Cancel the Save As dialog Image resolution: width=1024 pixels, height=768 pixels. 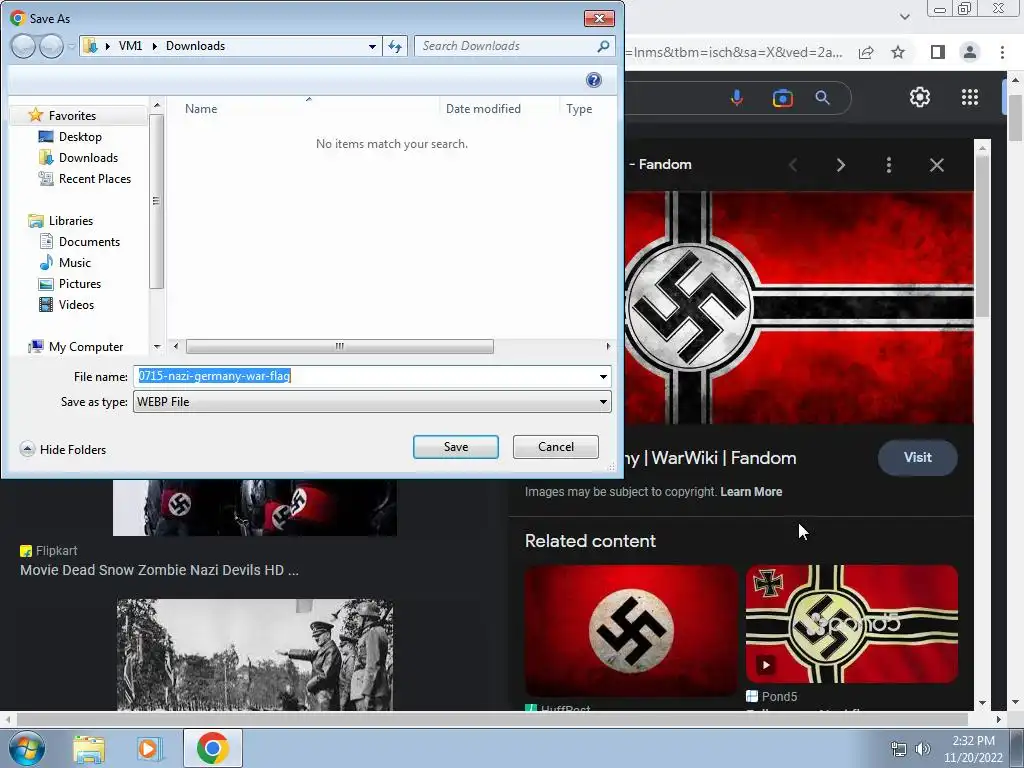pos(556,447)
